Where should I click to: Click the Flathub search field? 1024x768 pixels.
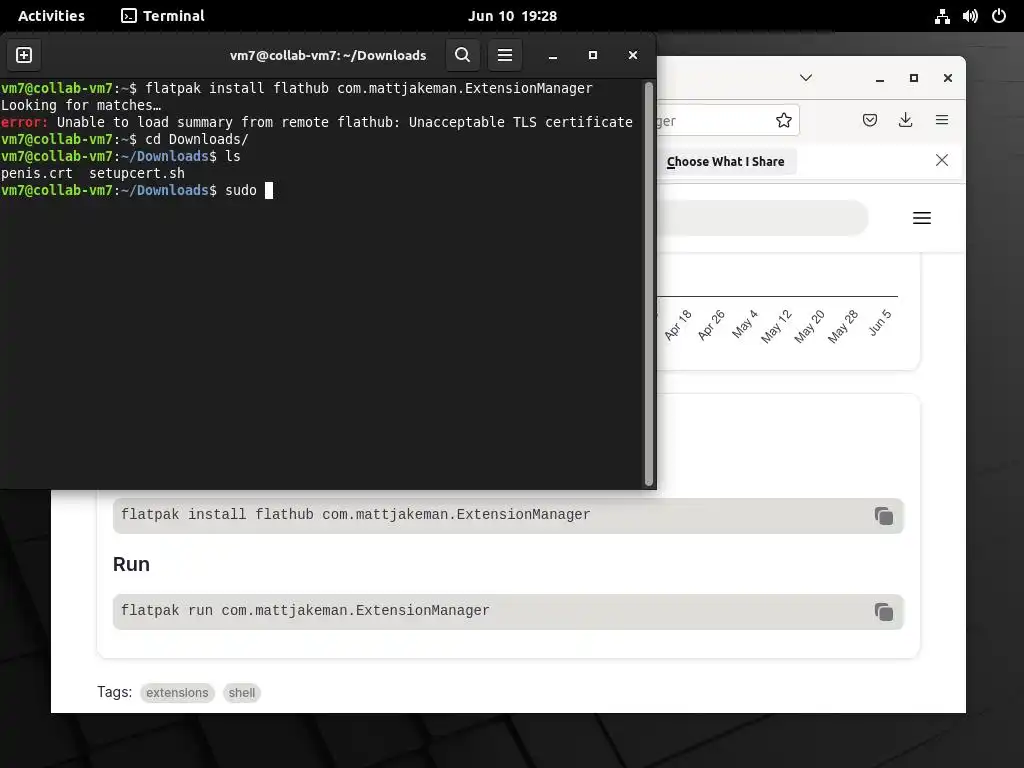click(x=762, y=218)
